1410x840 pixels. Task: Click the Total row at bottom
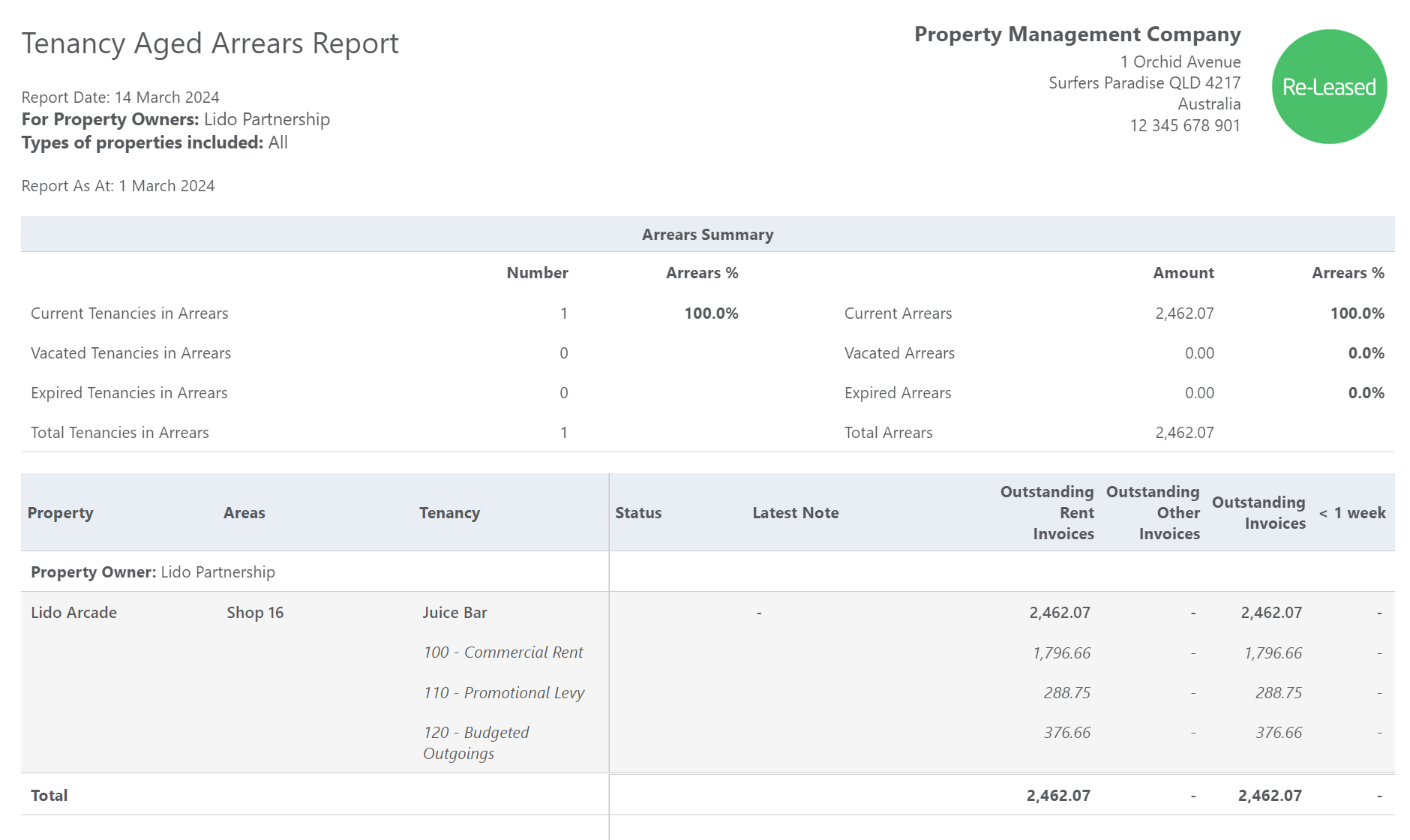pos(48,795)
